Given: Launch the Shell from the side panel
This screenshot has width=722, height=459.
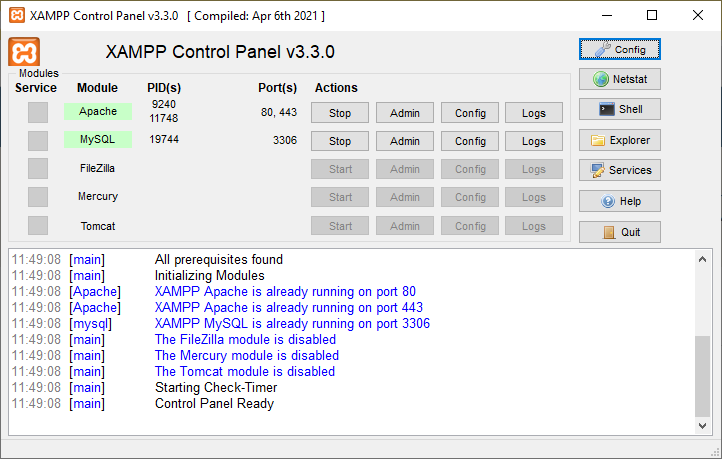Looking at the screenshot, I should pos(619,109).
